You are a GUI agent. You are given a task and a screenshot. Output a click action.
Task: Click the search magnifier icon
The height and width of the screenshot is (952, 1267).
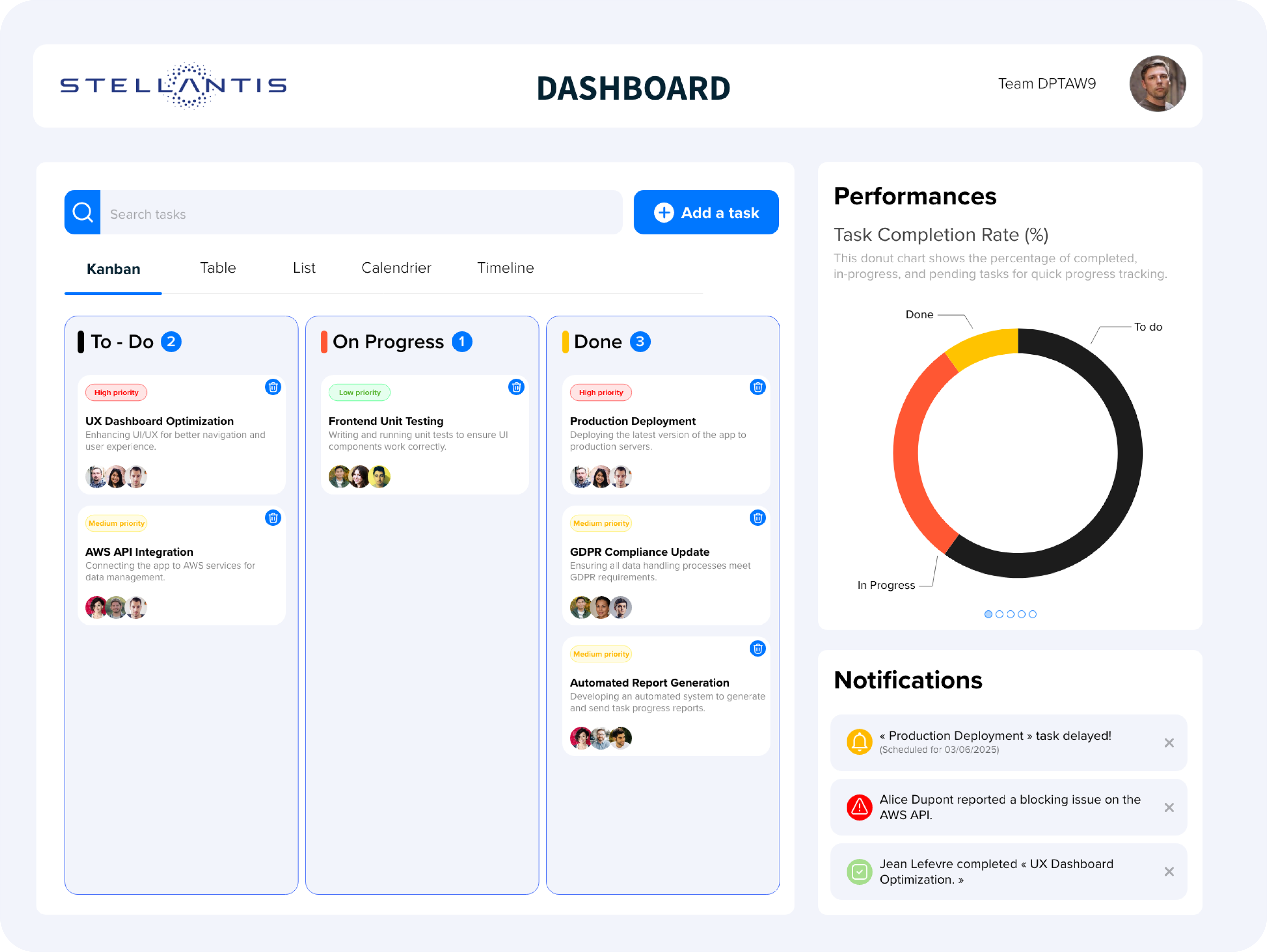tap(82, 213)
